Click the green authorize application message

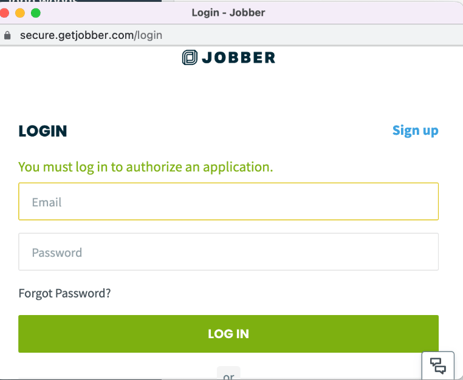(x=146, y=167)
